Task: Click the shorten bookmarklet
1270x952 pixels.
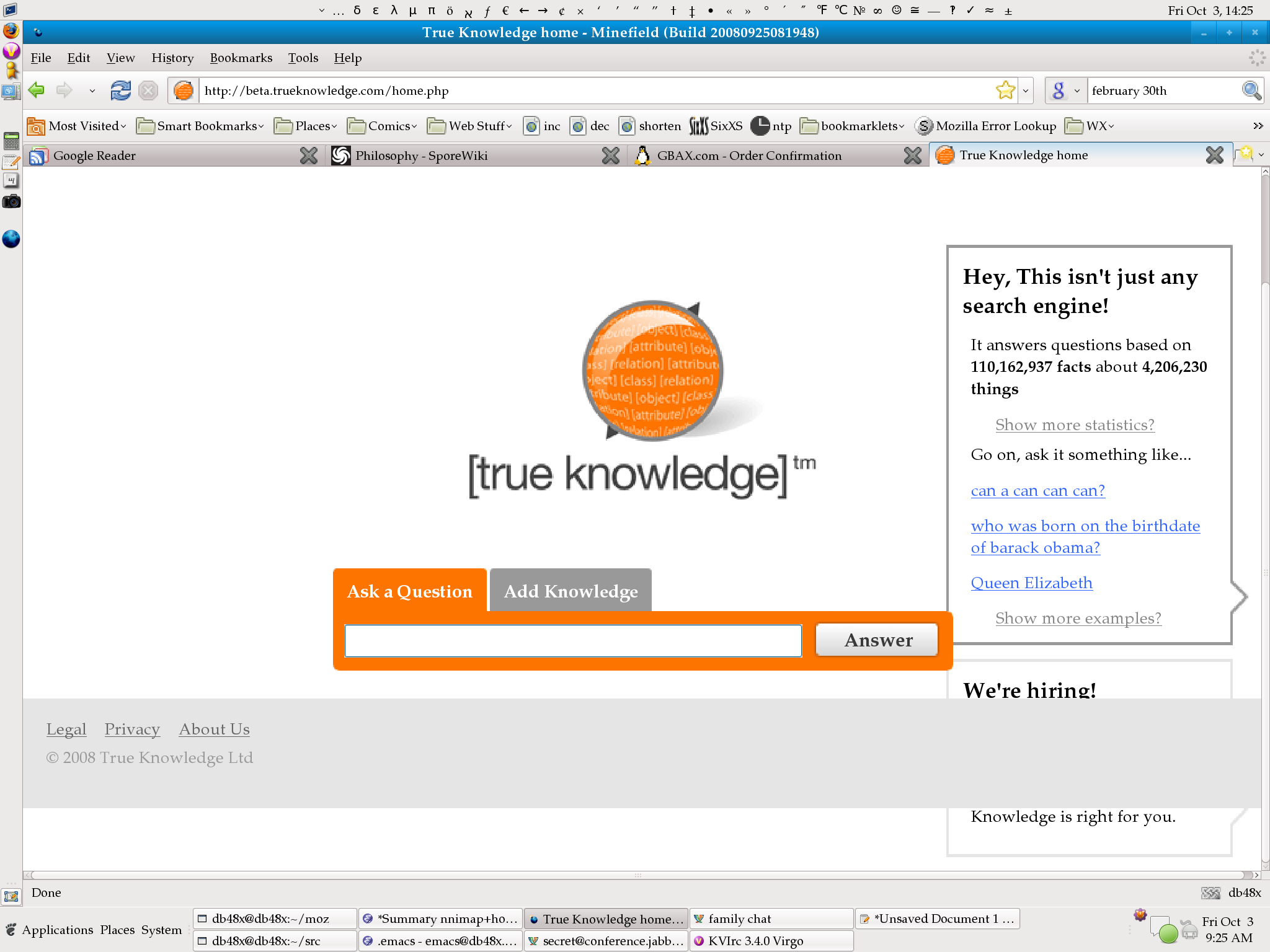Action: click(x=650, y=126)
